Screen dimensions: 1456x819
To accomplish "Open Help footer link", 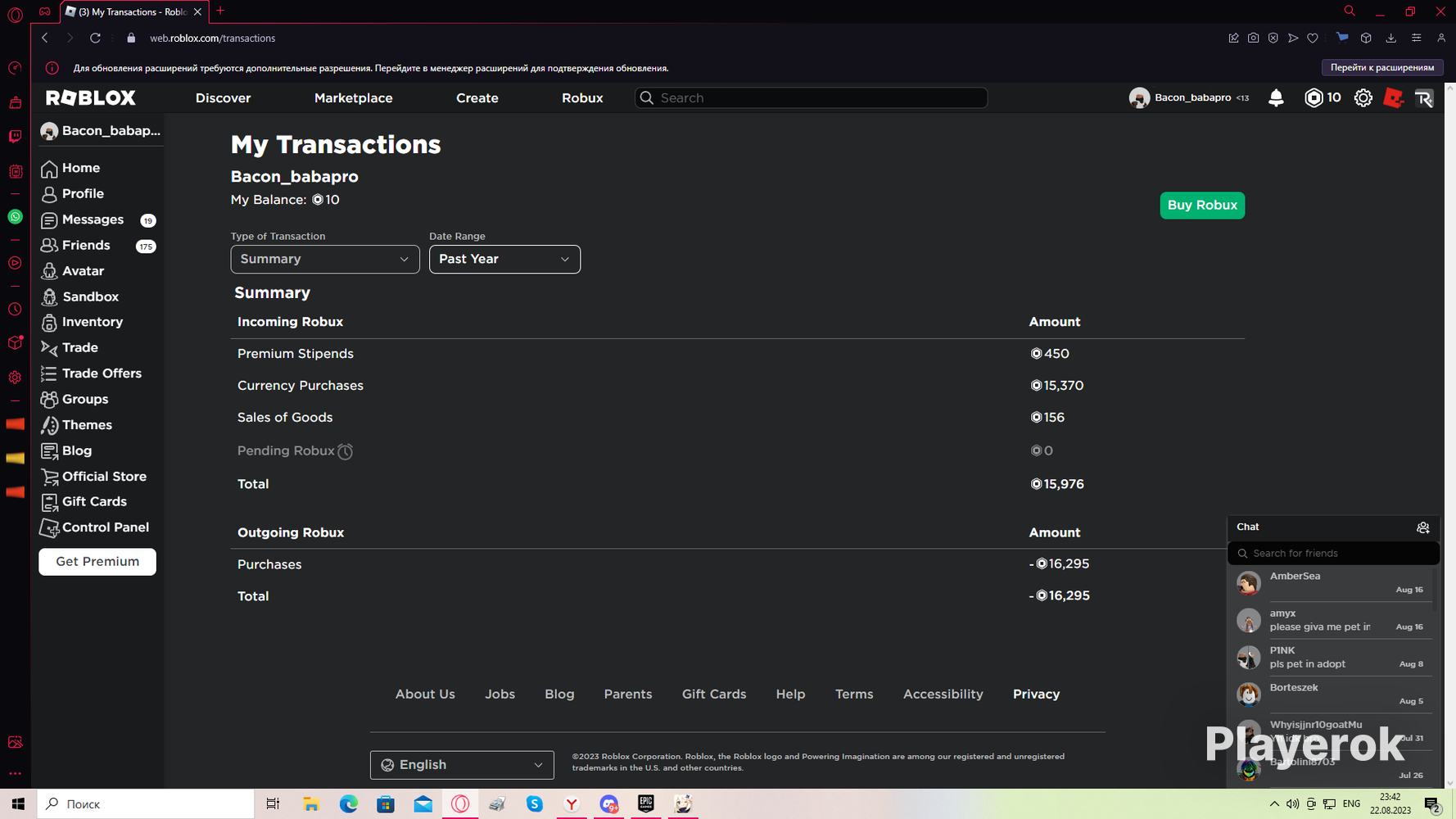I will click(x=790, y=695).
